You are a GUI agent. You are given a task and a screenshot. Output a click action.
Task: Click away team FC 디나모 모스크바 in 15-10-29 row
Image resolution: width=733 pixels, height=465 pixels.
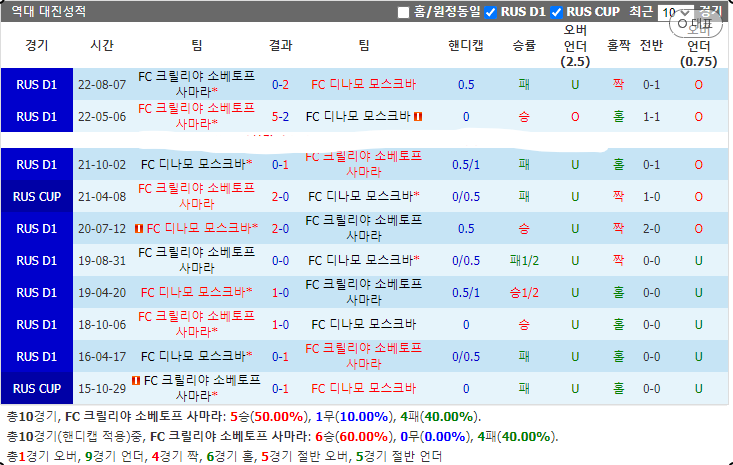click(x=364, y=388)
